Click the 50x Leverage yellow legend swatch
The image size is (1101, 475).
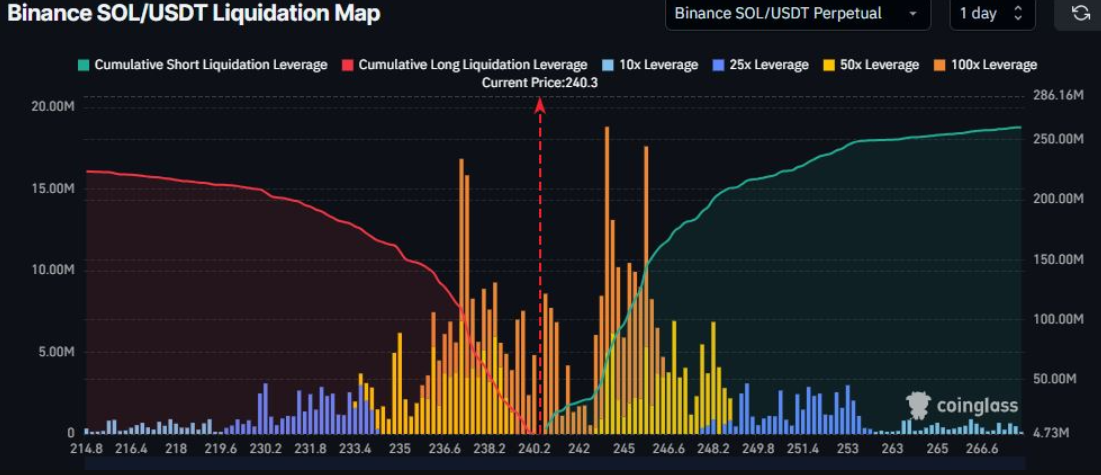(828, 65)
